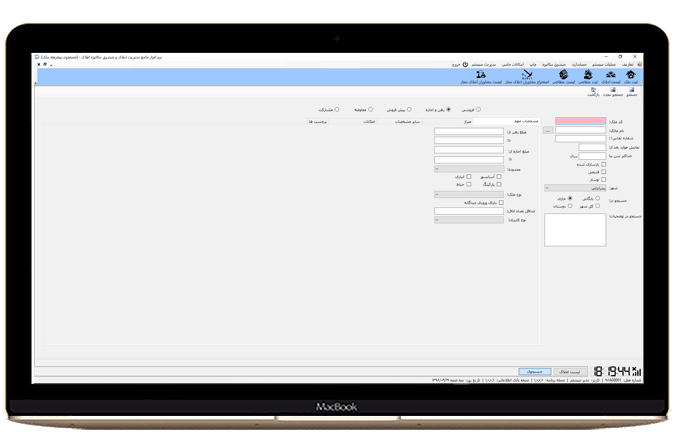Select the Mortgage and Rent (رهن و اجاره) radio
Image resolution: width=675 pixels, height=439 pixels.
[x=449, y=110]
